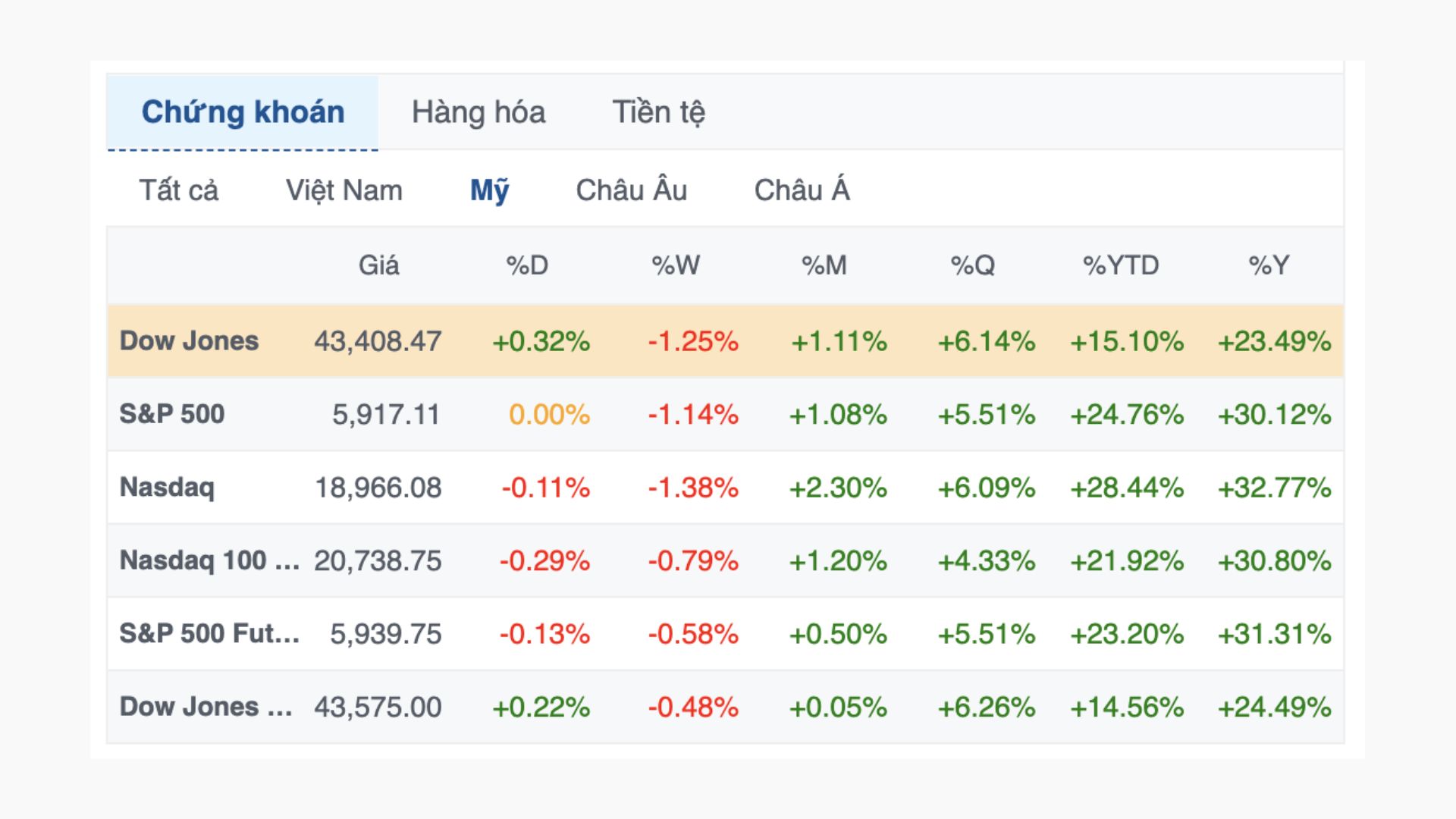
Task: Click the daily change +0.32%
Action: click(x=541, y=341)
